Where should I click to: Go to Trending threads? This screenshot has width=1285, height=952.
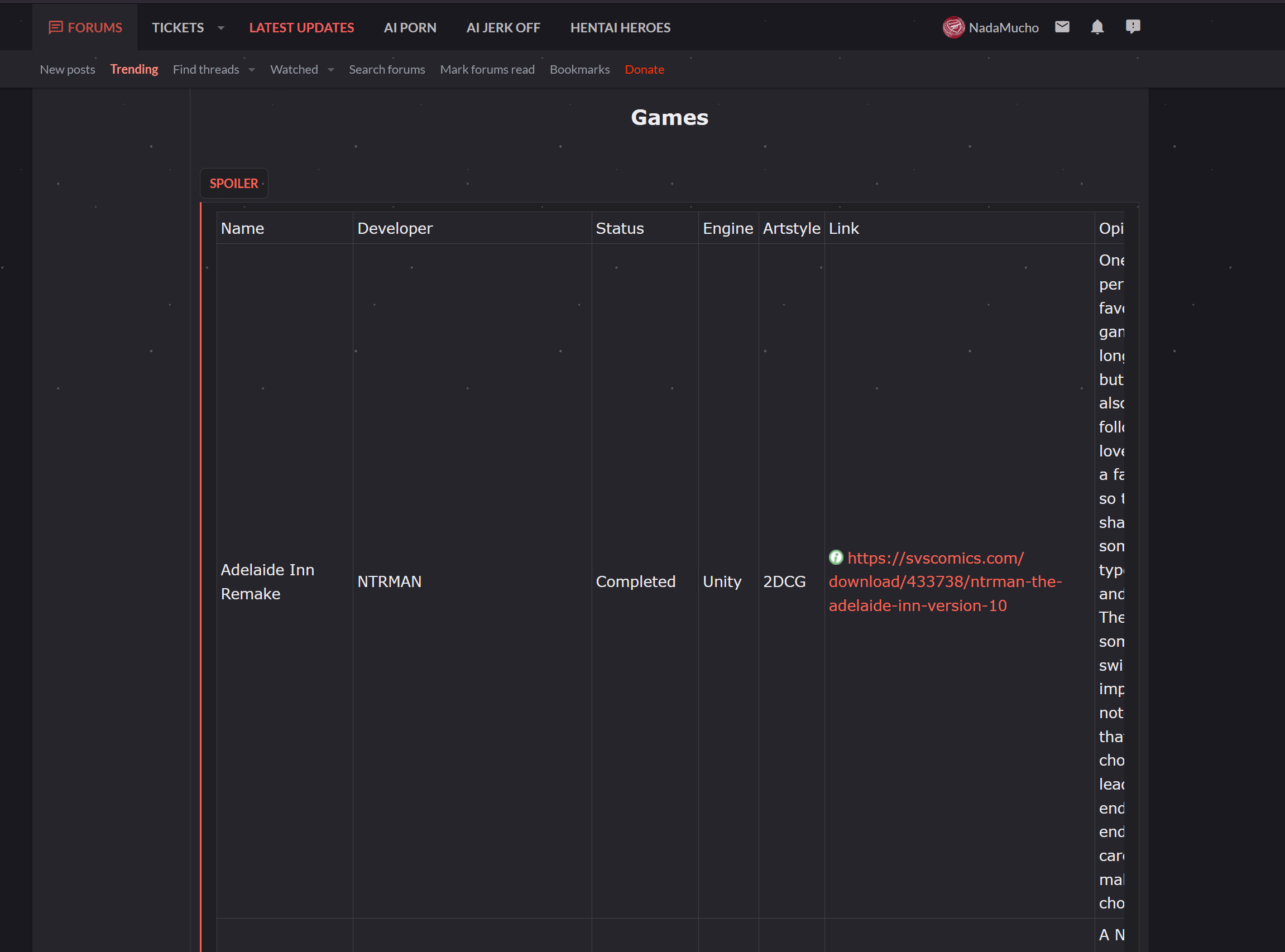click(x=134, y=69)
